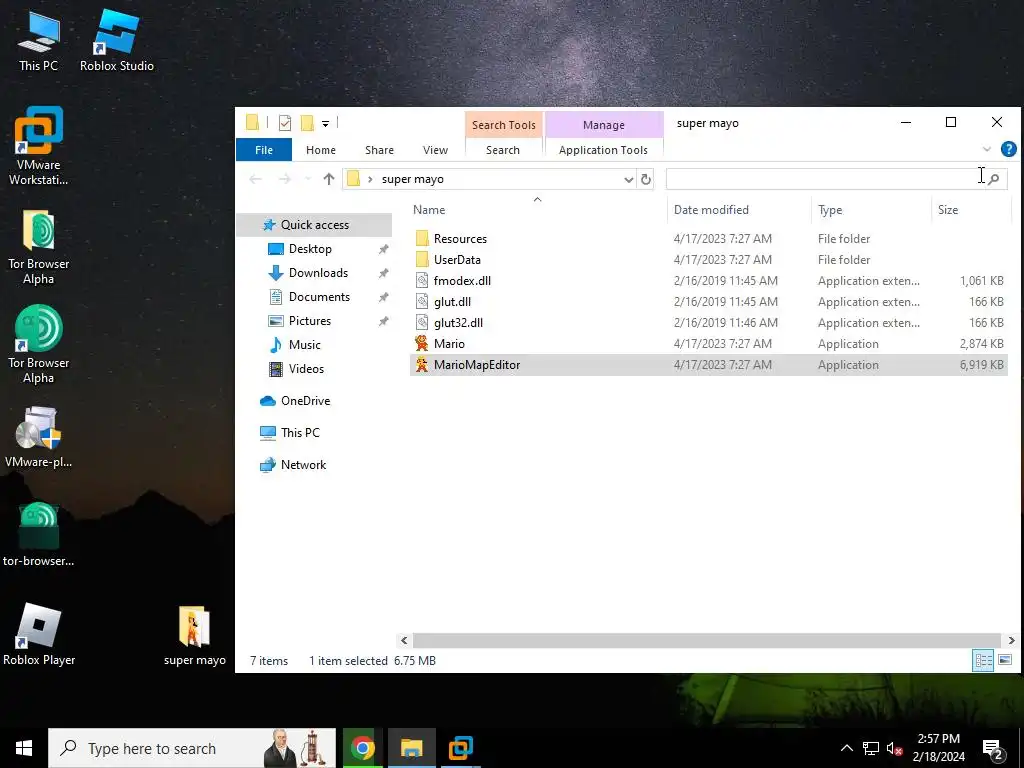Go up one folder level
The height and width of the screenshot is (768, 1024).
pos(328,179)
